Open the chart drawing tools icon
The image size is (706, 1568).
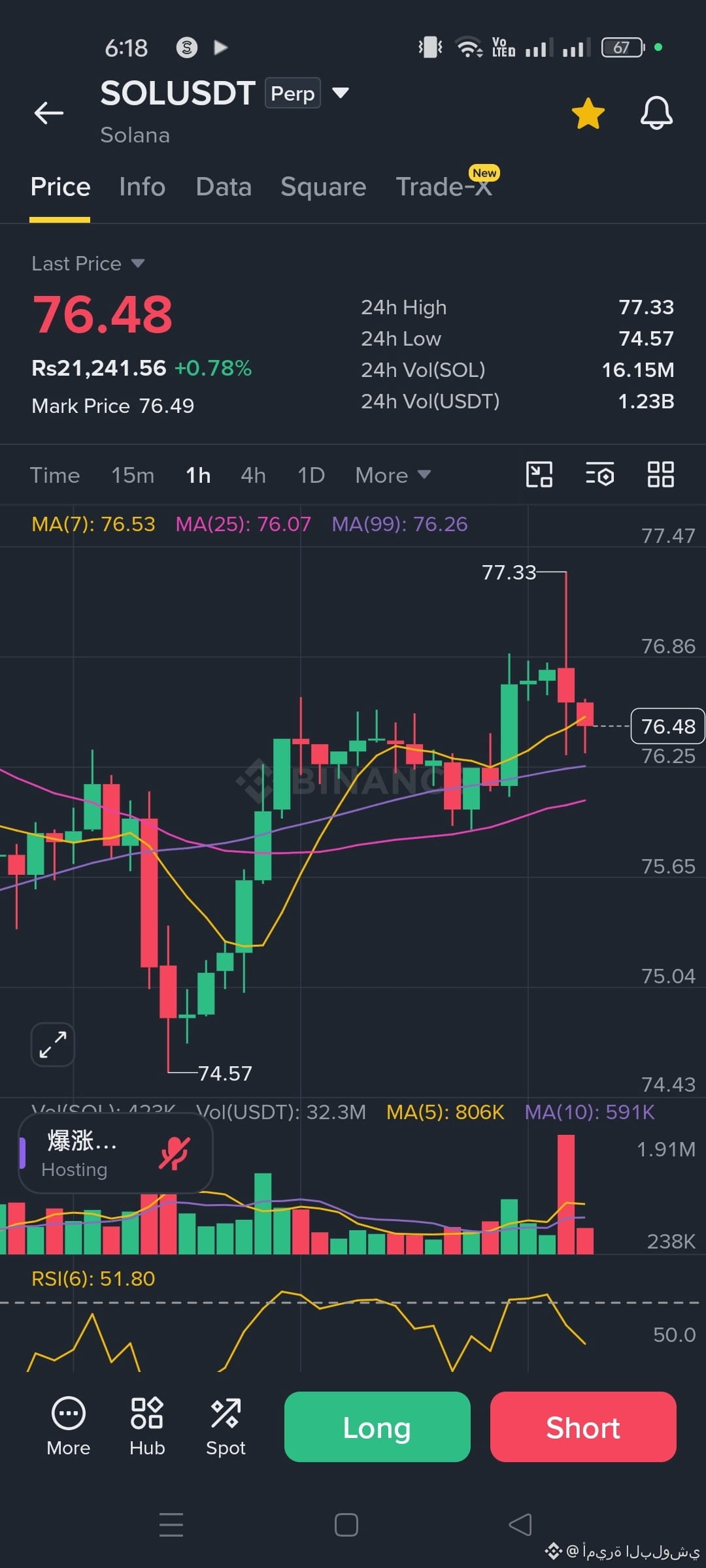[539, 474]
